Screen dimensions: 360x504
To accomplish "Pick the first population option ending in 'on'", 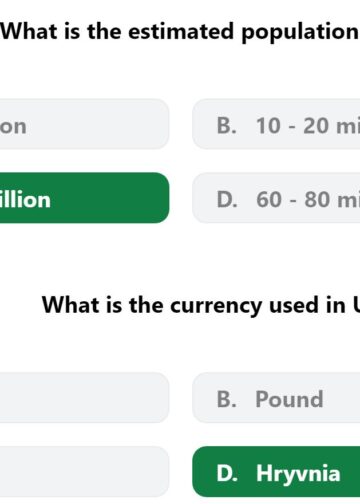I will click(84, 124).
